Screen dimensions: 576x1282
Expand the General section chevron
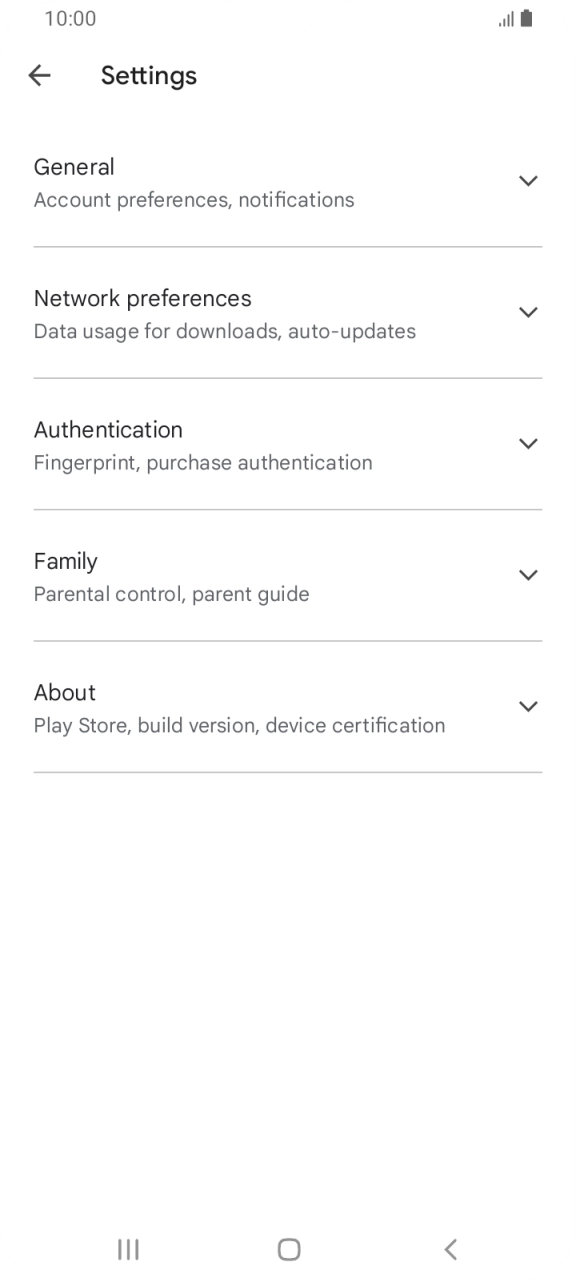point(528,181)
